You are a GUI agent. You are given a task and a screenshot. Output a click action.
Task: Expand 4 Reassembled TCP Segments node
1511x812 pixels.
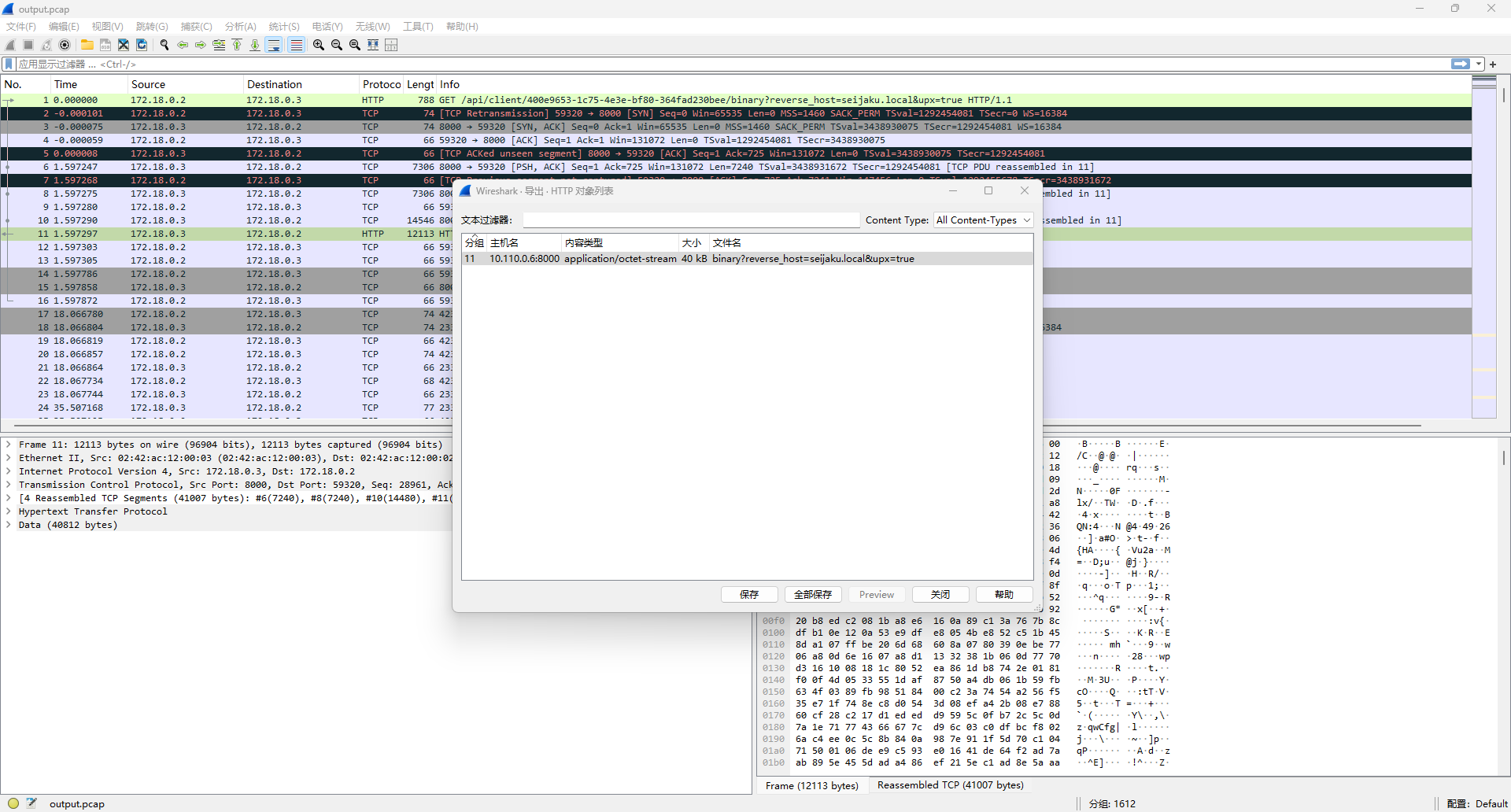coord(9,498)
